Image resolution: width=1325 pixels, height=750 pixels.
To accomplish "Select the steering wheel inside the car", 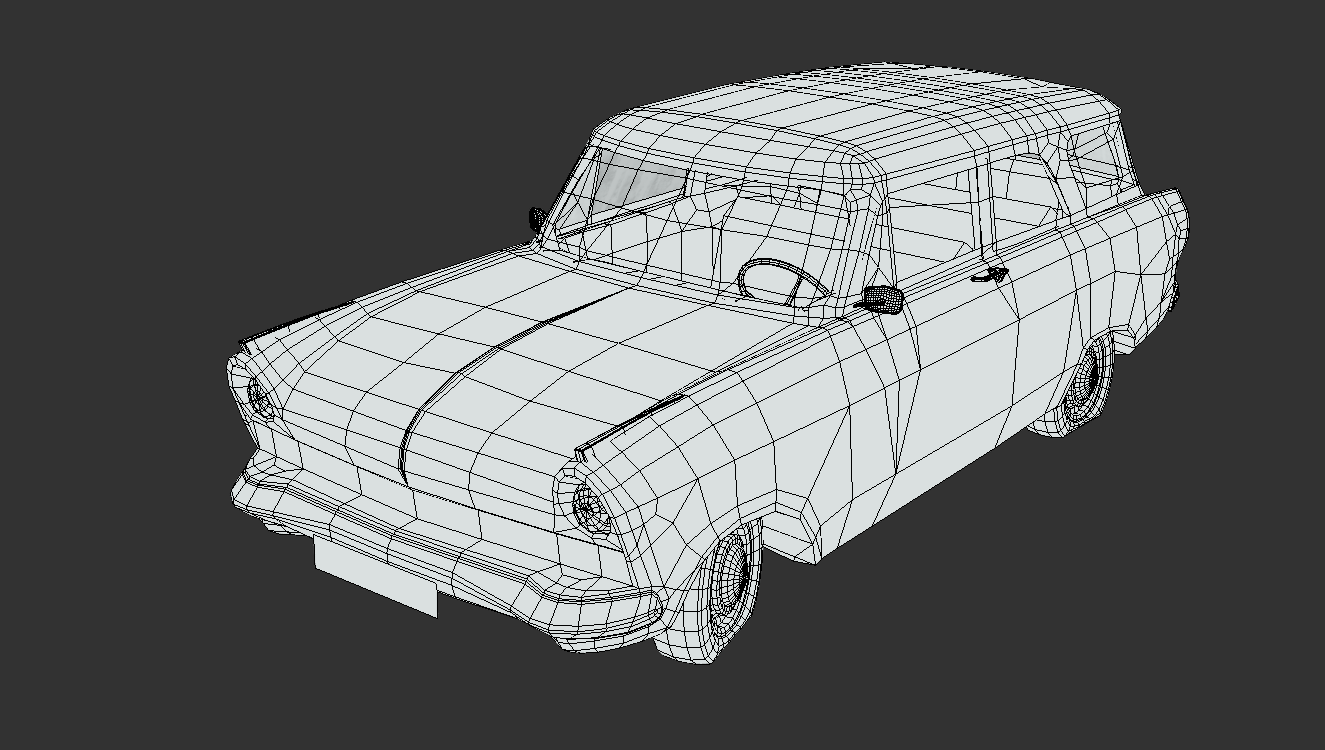I will [x=783, y=281].
